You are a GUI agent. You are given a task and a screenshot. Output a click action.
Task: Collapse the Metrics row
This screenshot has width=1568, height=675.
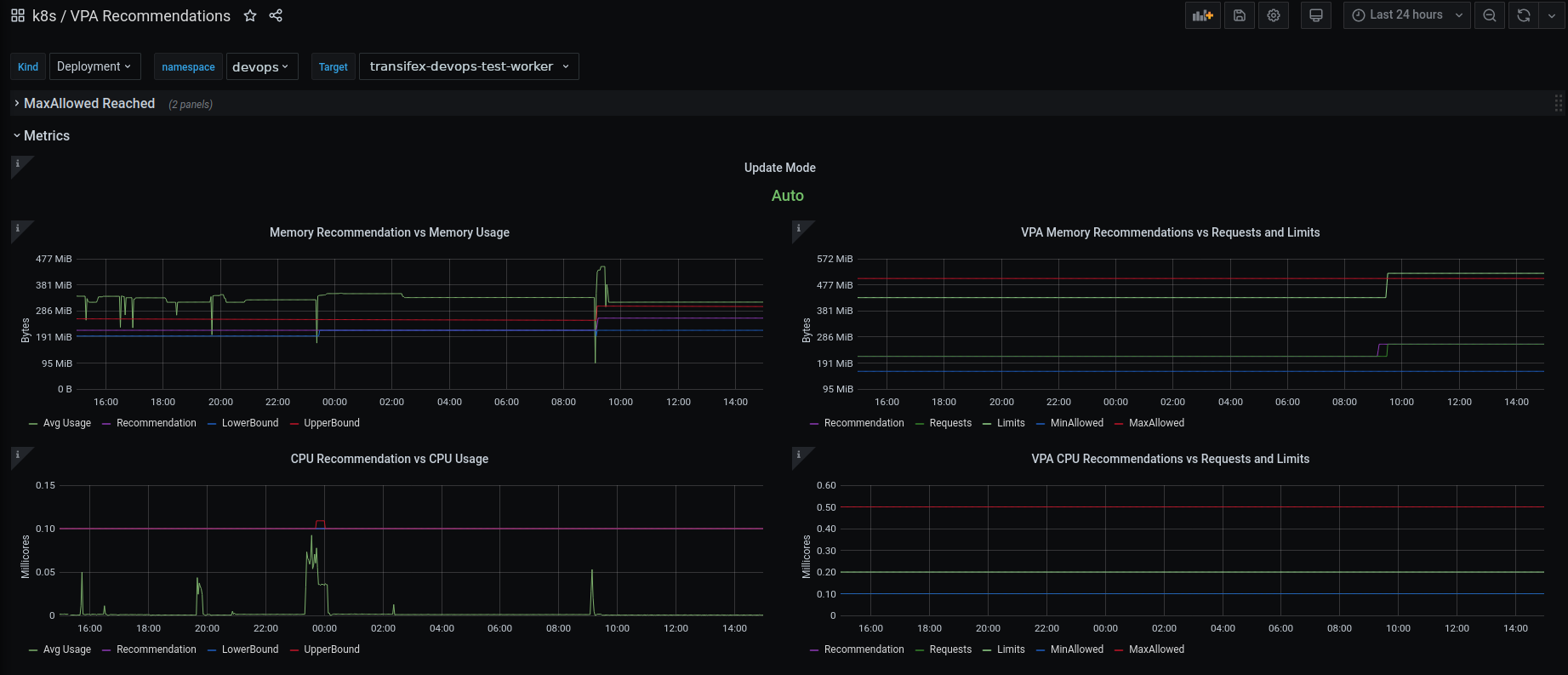(46, 136)
